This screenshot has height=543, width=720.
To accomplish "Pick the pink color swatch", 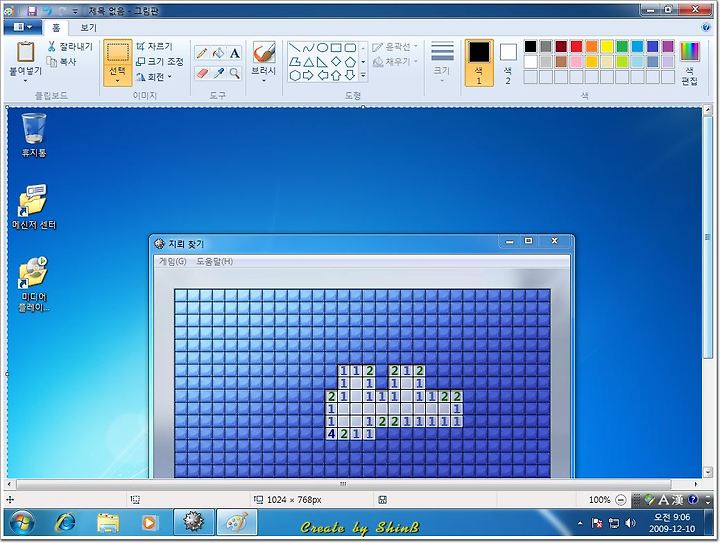I will click(576, 62).
